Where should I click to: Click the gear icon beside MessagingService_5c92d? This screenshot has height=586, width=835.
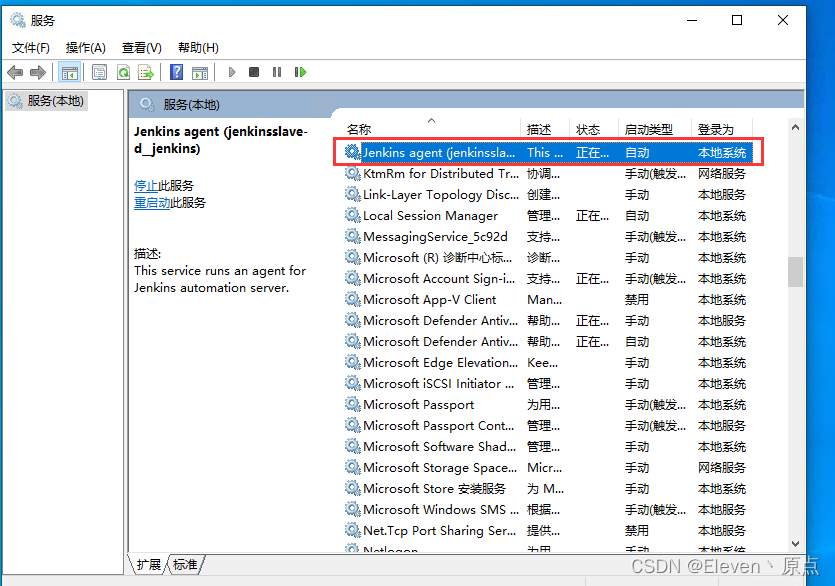point(352,236)
